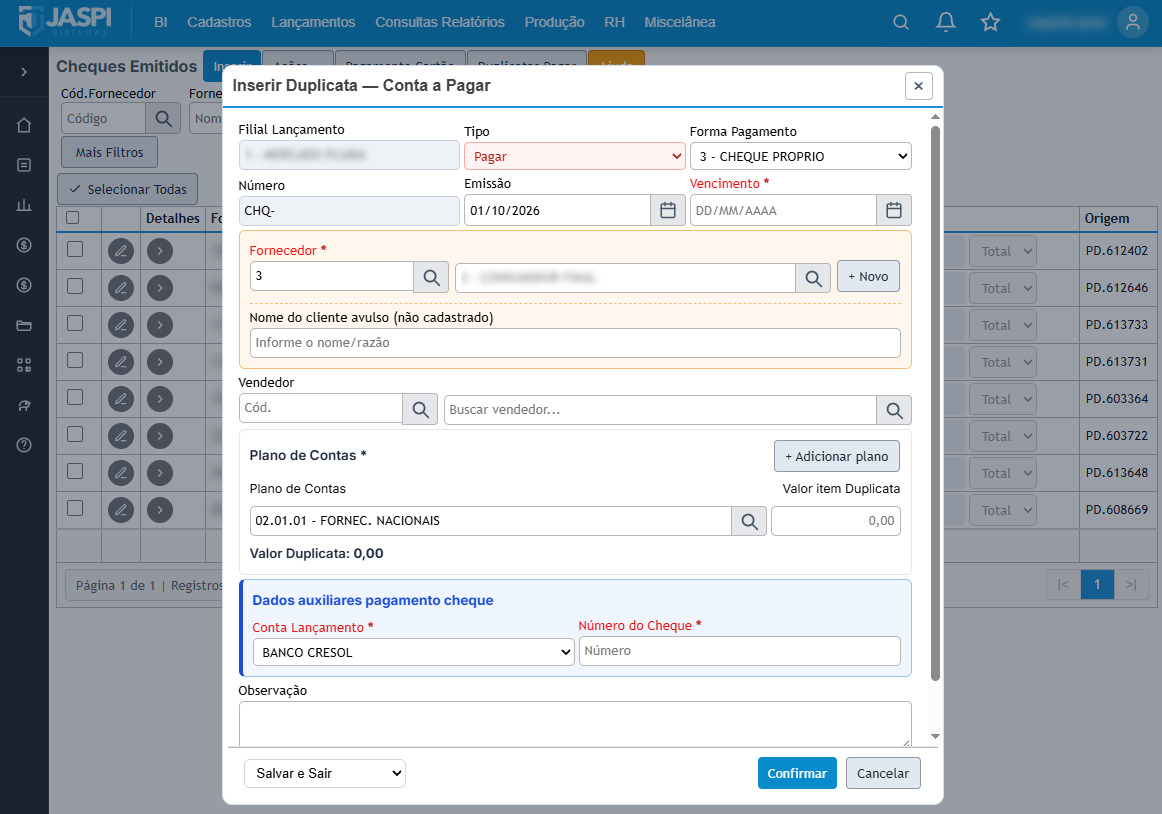Image resolution: width=1162 pixels, height=814 pixels.
Task: Click Cód.Fornecedor search magnifier in background
Action: [x=163, y=119]
